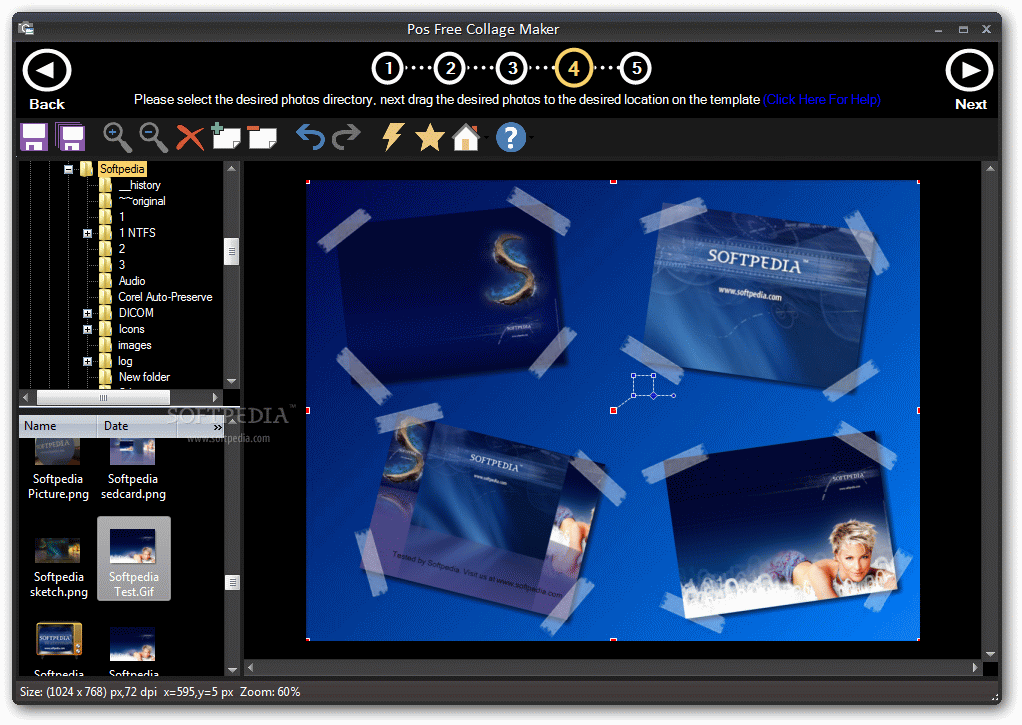
Task: Go to wizard step 5
Action: 635,68
